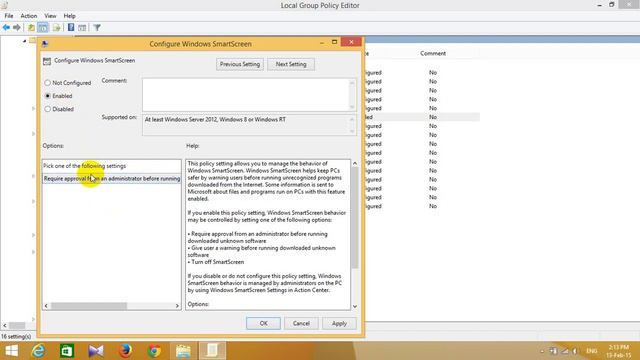Toggle the Show/Hide Console Tree toolbar icon

point(43,27)
